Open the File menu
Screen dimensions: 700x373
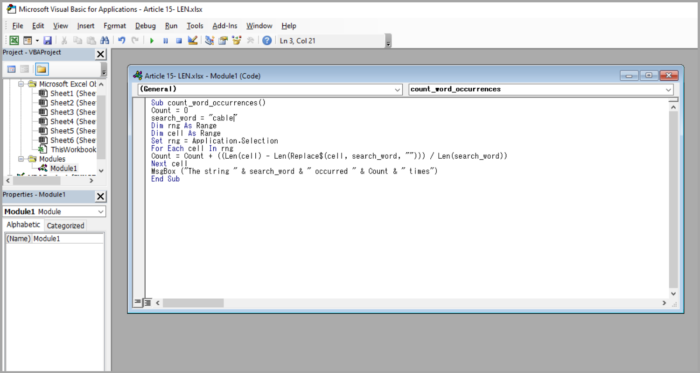[17, 26]
